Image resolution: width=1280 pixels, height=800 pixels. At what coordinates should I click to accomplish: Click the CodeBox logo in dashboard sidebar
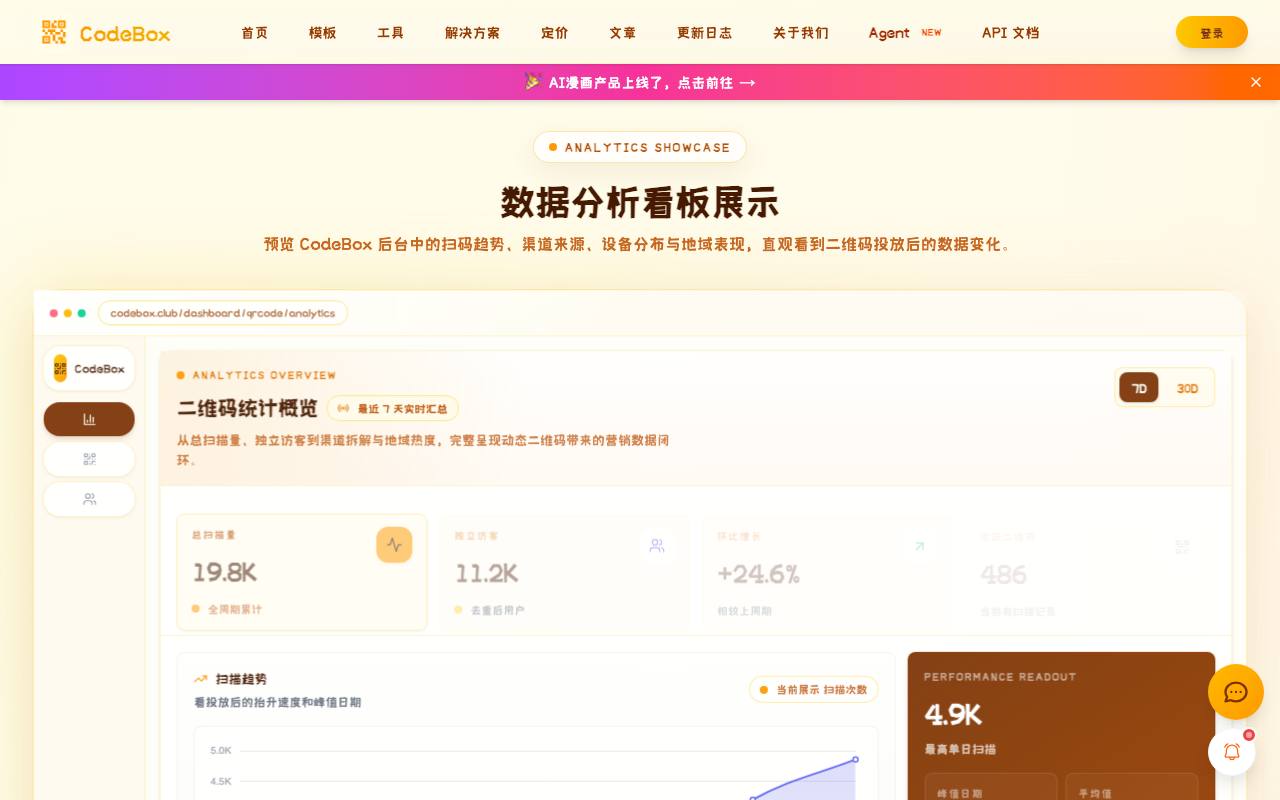(89, 368)
